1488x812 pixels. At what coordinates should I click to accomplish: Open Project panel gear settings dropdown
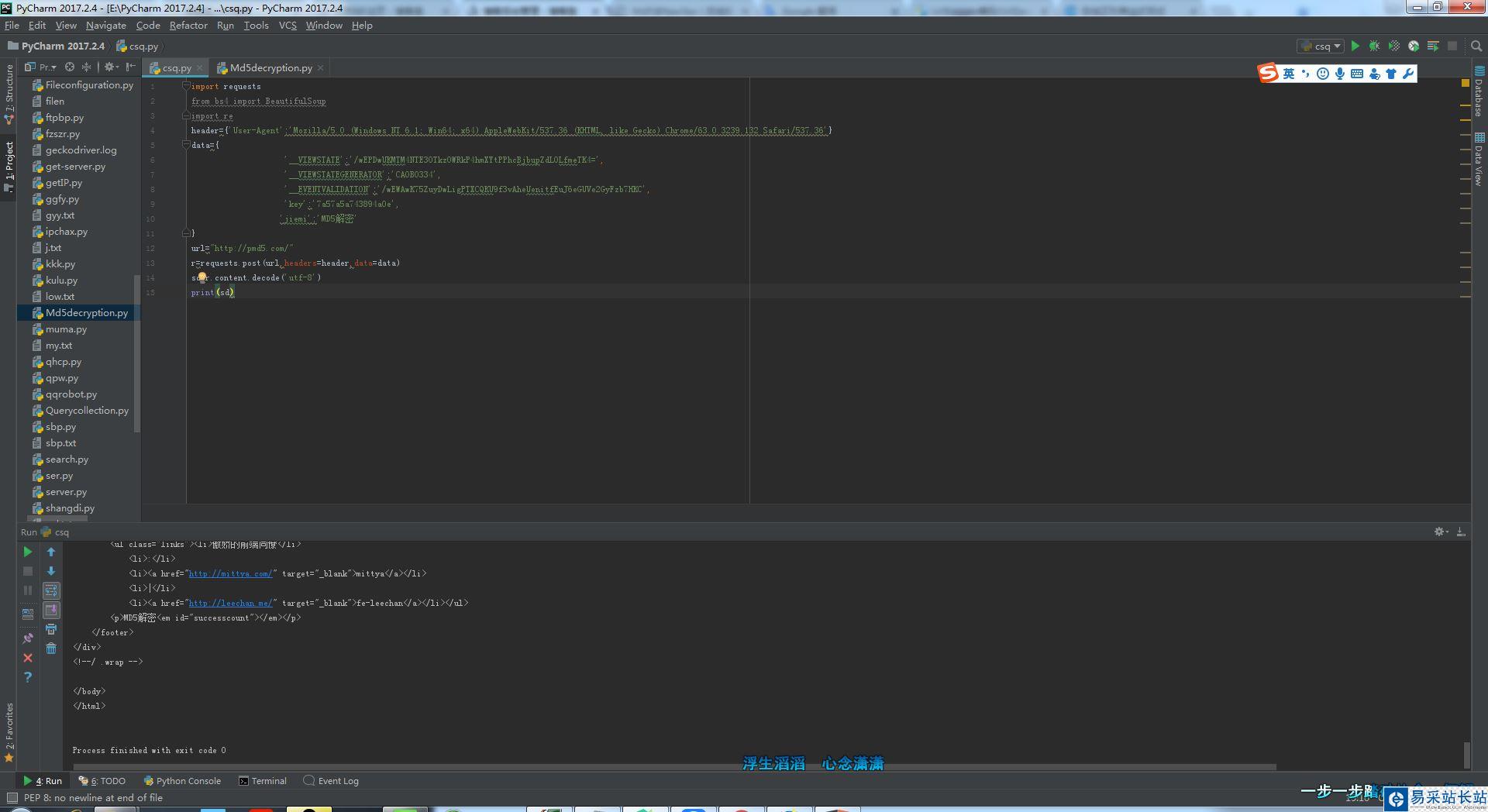112,67
